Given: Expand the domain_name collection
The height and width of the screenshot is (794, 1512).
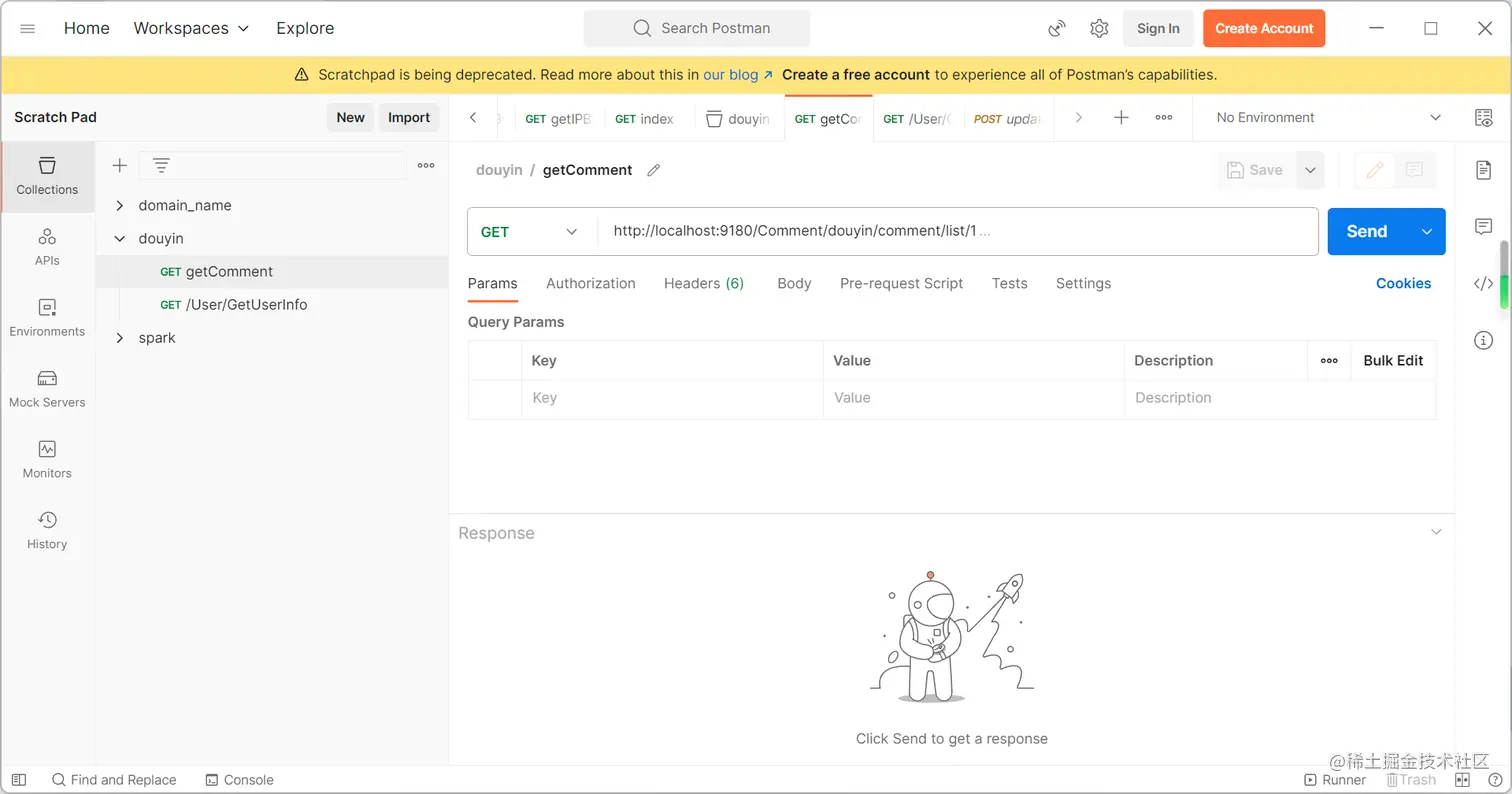Looking at the screenshot, I should pos(120,205).
